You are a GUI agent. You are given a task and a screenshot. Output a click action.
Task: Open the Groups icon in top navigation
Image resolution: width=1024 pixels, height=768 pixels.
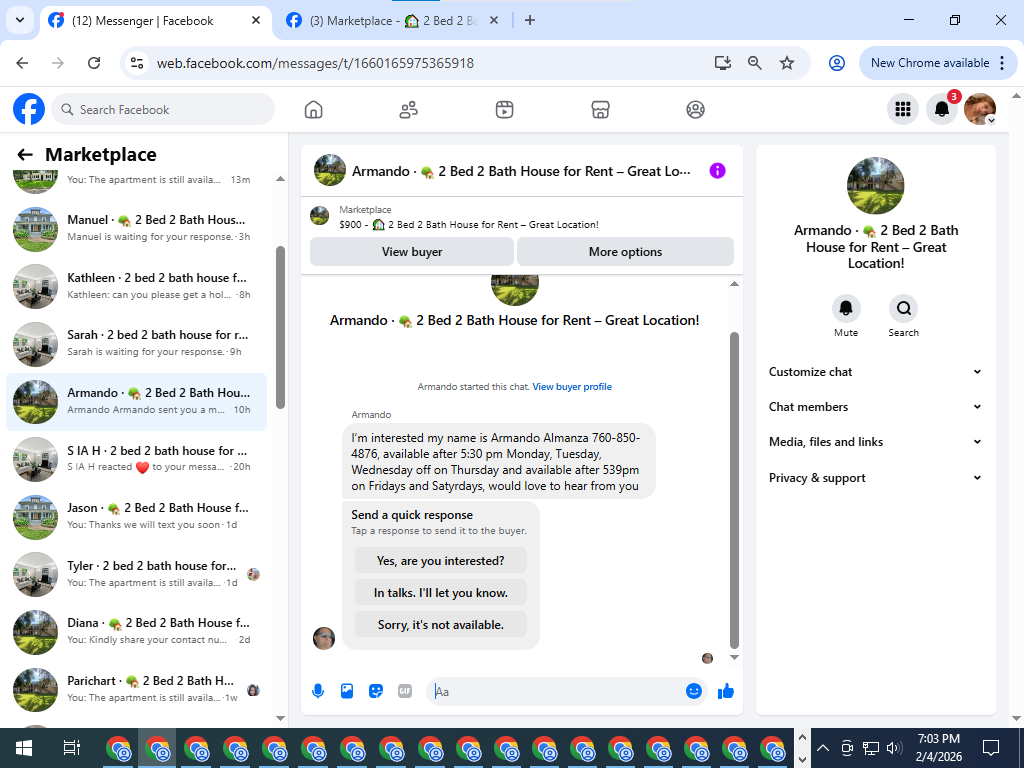696,110
